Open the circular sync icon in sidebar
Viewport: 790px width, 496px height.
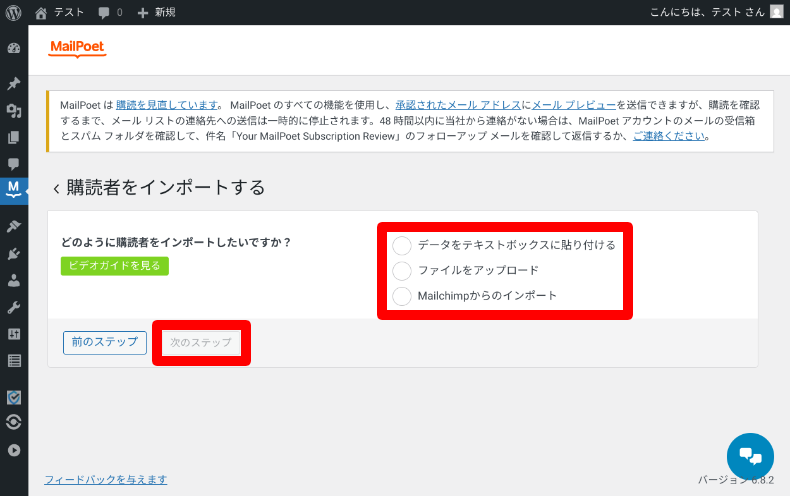14,422
